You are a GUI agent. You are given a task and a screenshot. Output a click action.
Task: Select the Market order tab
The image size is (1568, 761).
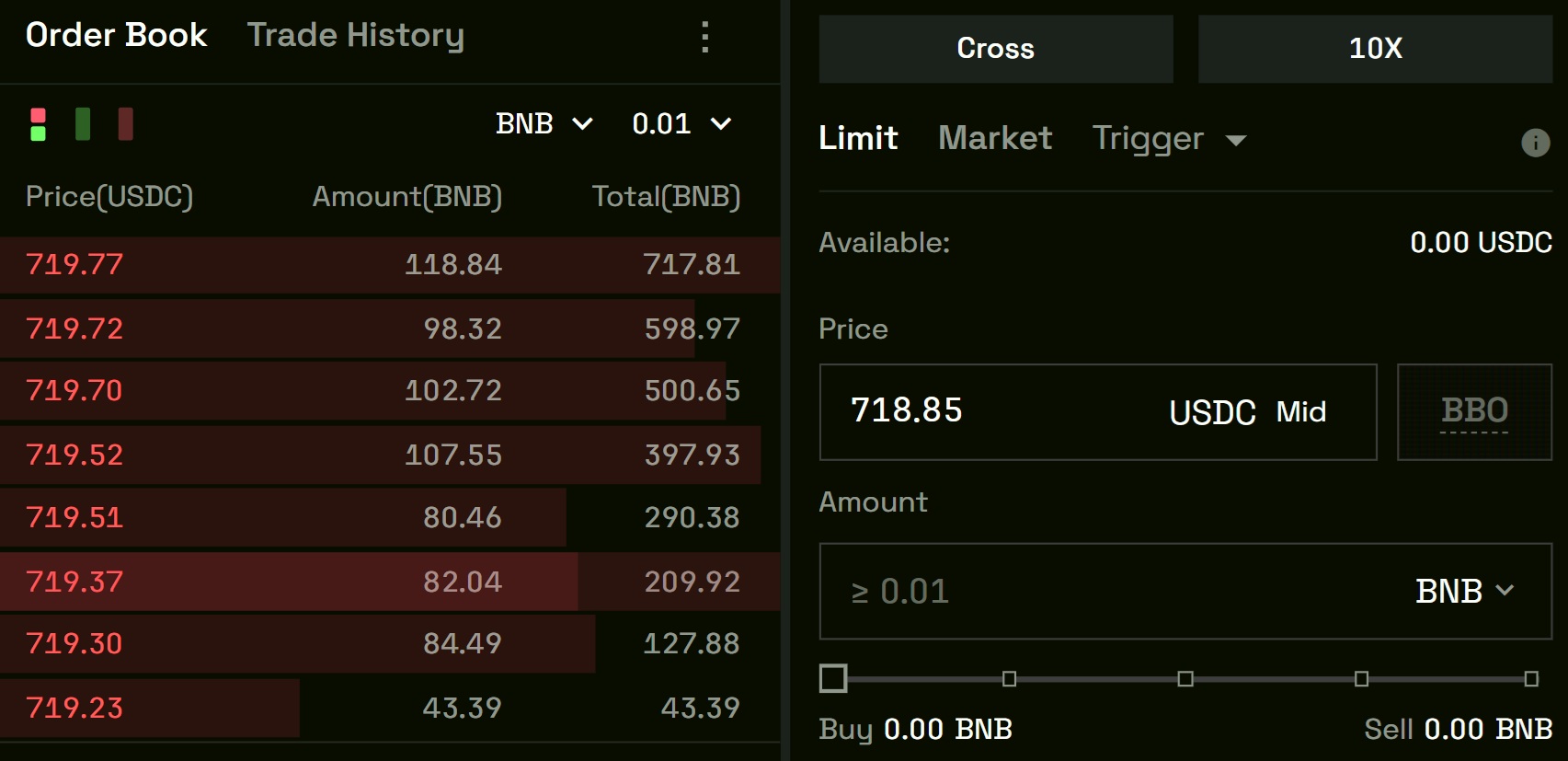[995, 138]
